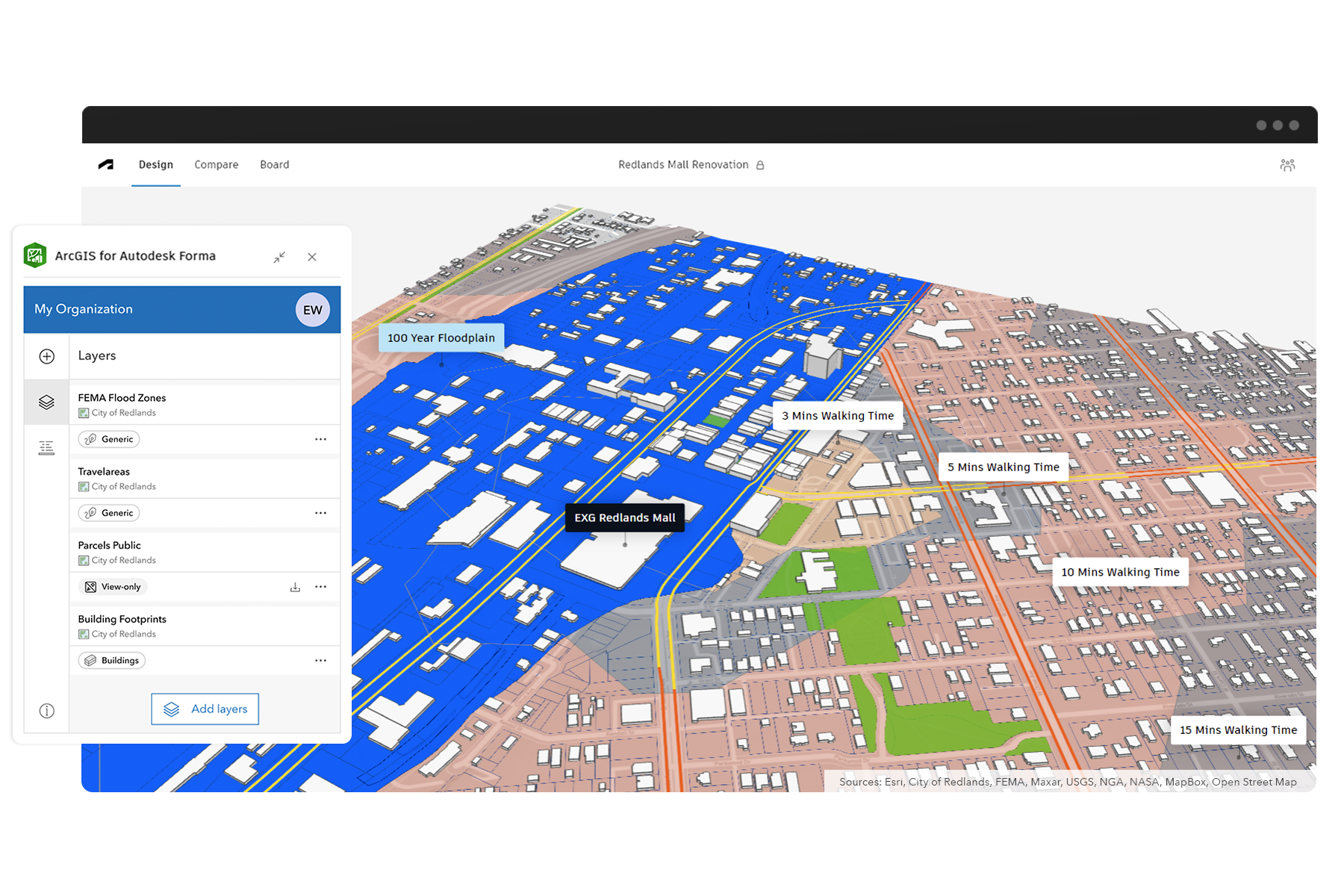The width and height of the screenshot is (1344, 896).
Task: Click the Layers heading
Action: tap(97, 356)
